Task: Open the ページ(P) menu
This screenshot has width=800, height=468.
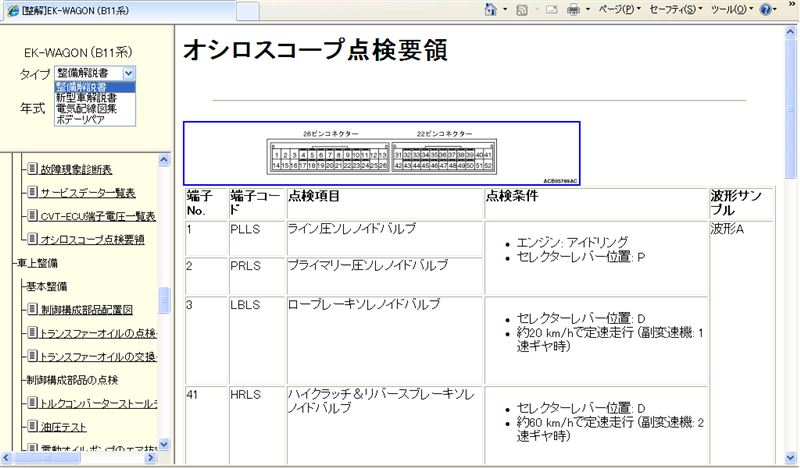Action: coord(619,9)
